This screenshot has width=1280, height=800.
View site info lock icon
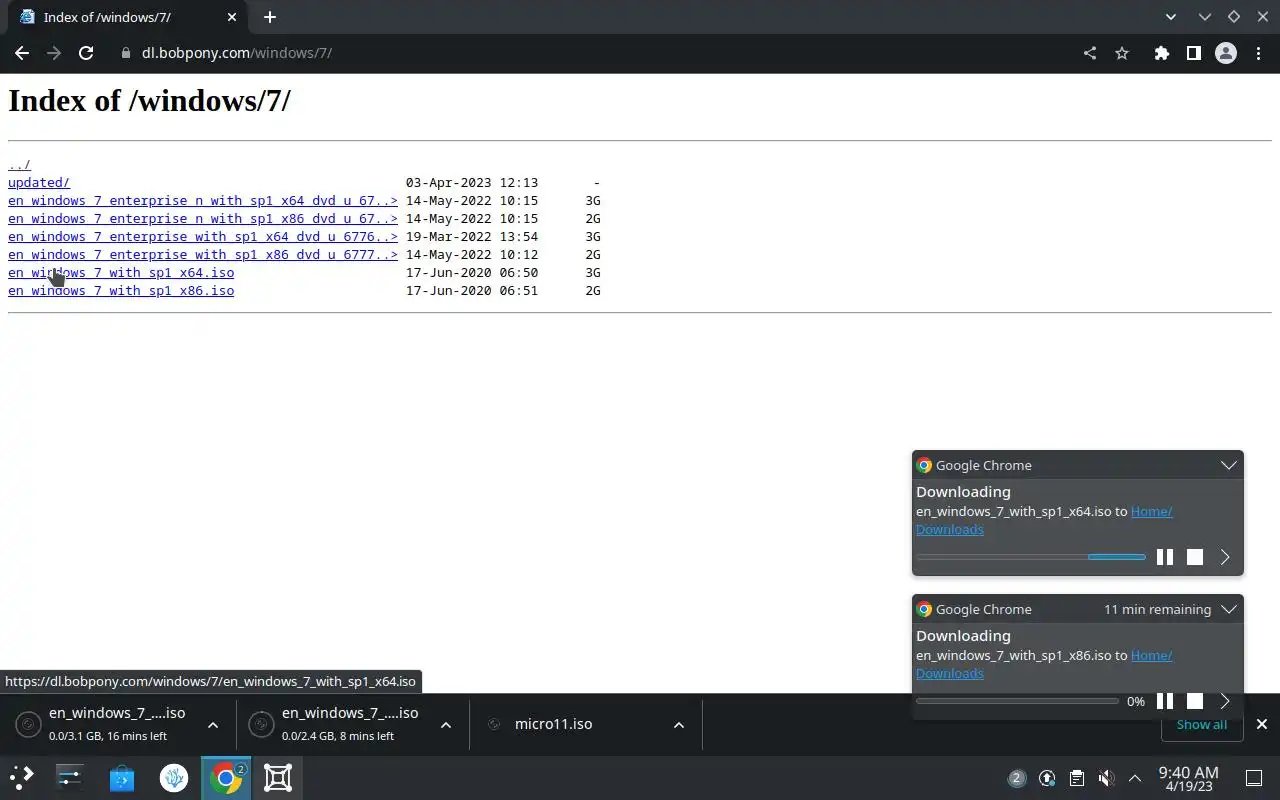click(x=126, y=53)
